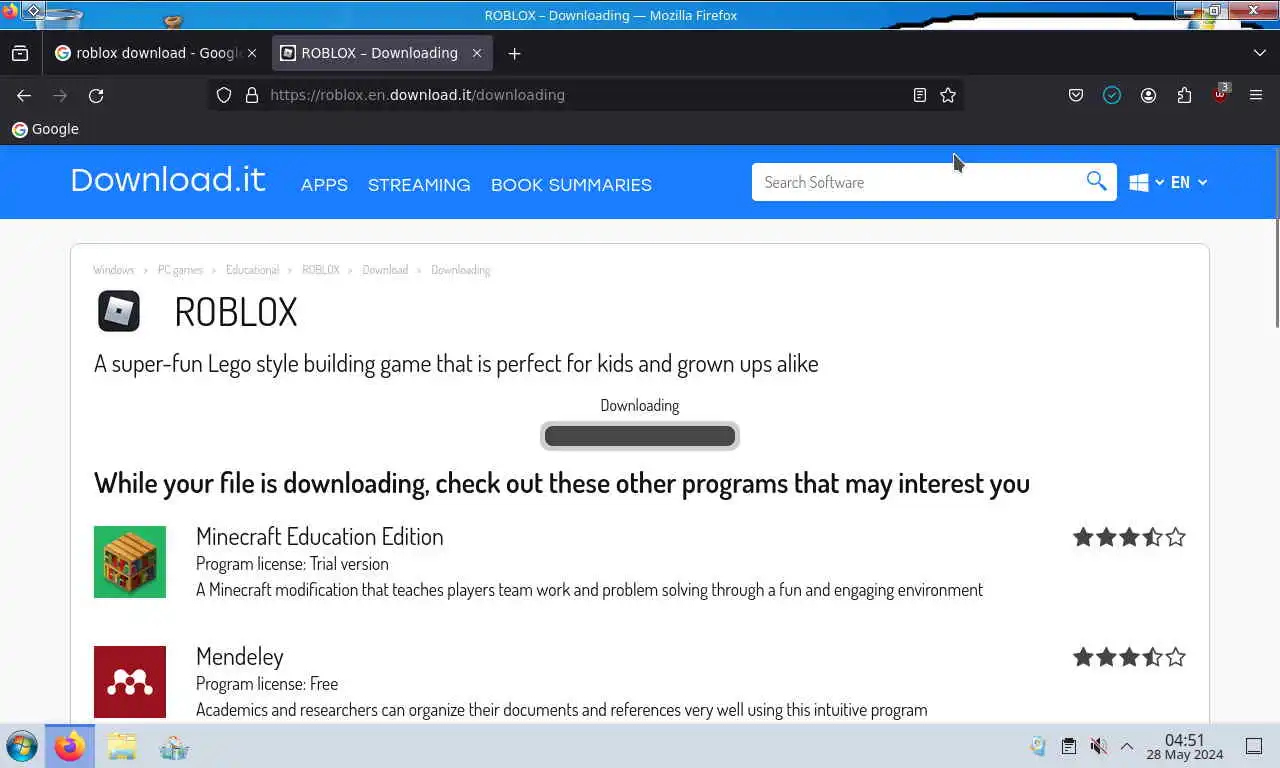Select the ROBLOX – Downloading tab
This screenshot has width=1280, height=768.
(382, 53)
